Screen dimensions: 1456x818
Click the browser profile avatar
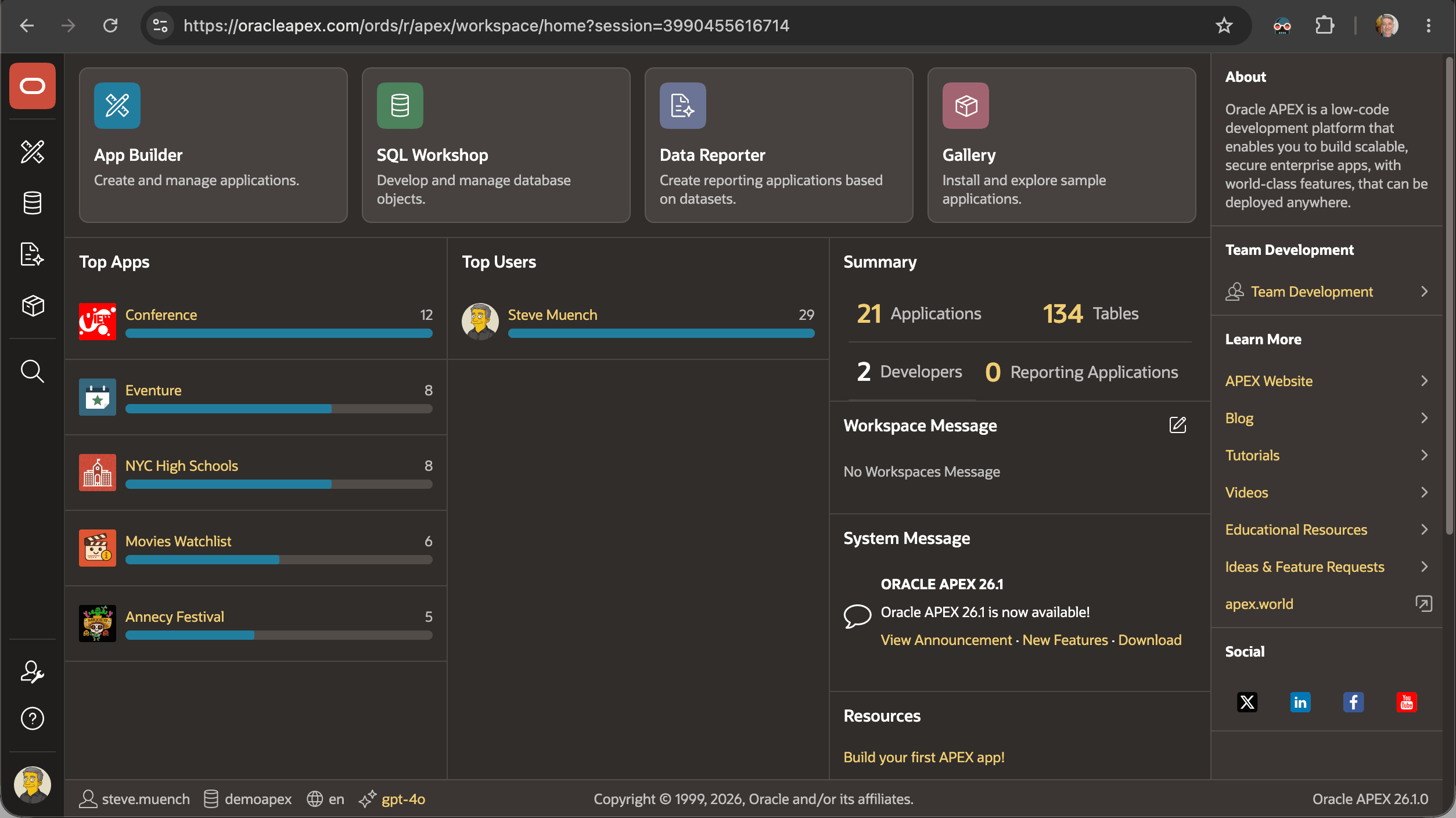(x=1387, y=26)
